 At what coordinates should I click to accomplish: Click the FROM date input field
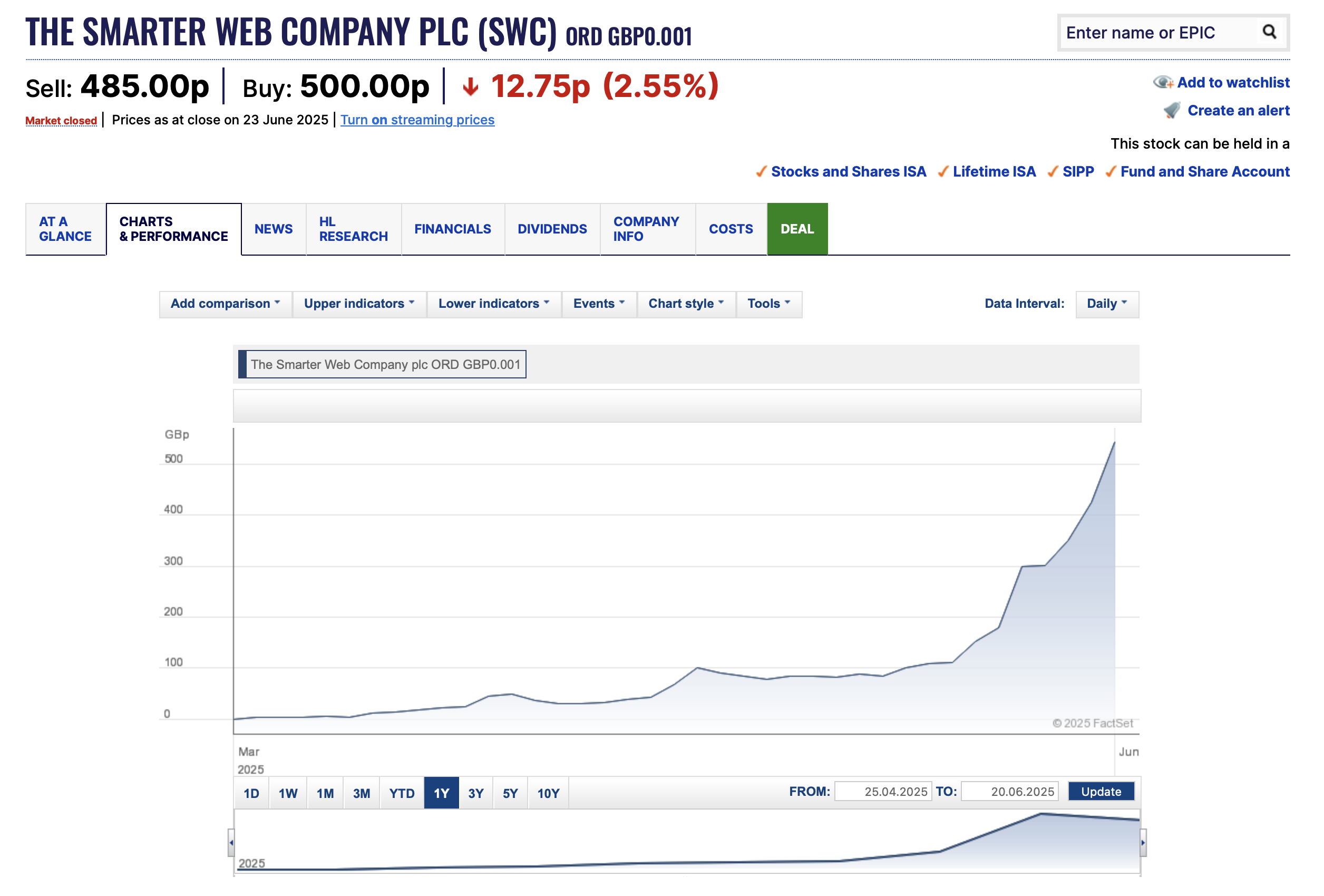coord(883,791)
